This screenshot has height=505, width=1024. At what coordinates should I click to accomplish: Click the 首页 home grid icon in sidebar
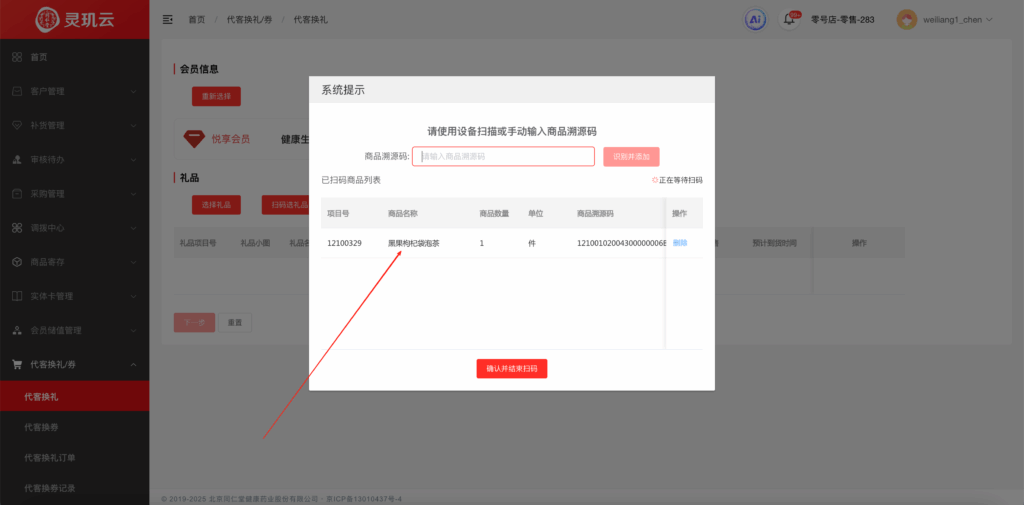click(17, 57)
